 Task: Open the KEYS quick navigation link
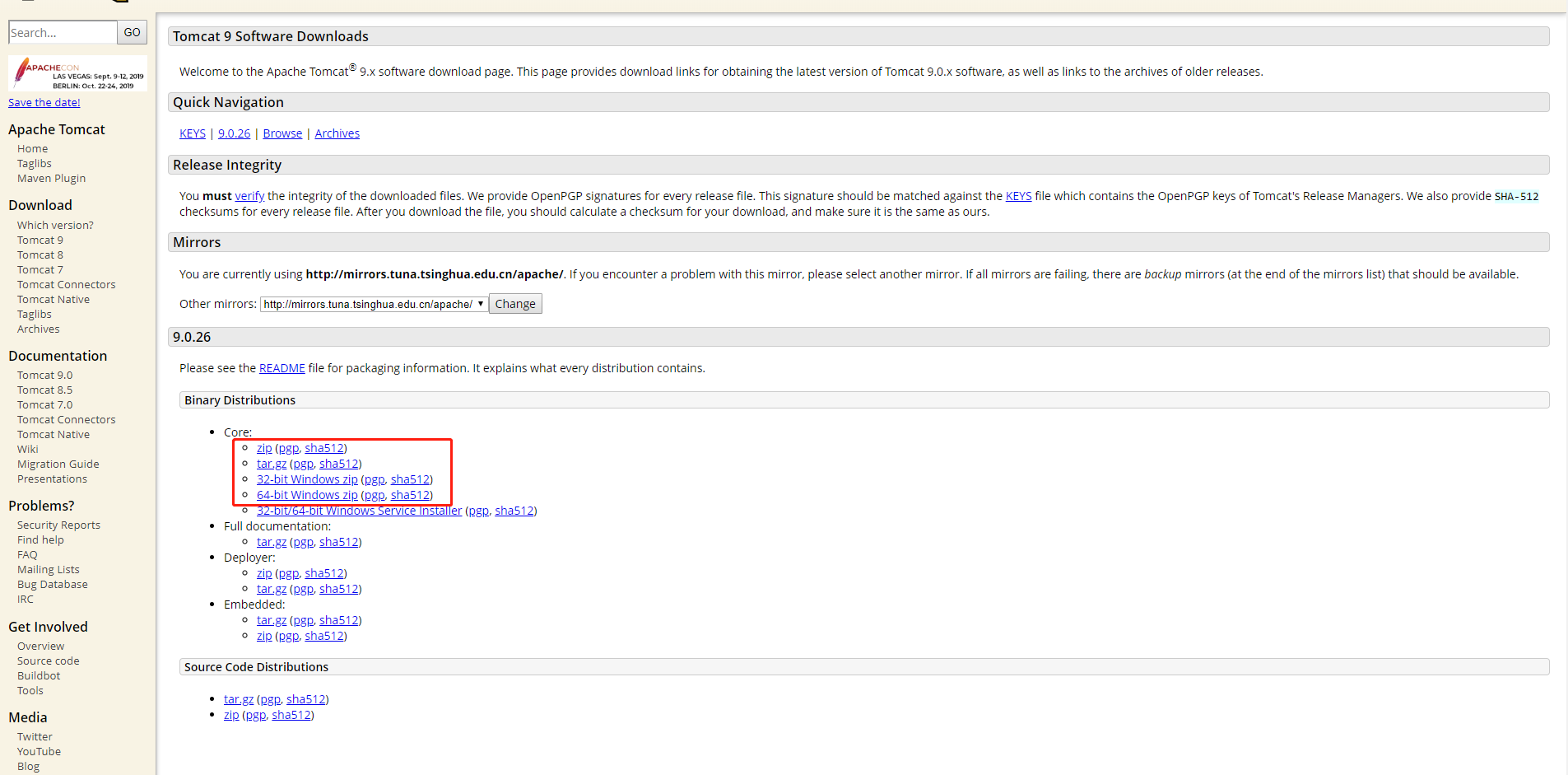pyautogui.click(x=193, y=133)
